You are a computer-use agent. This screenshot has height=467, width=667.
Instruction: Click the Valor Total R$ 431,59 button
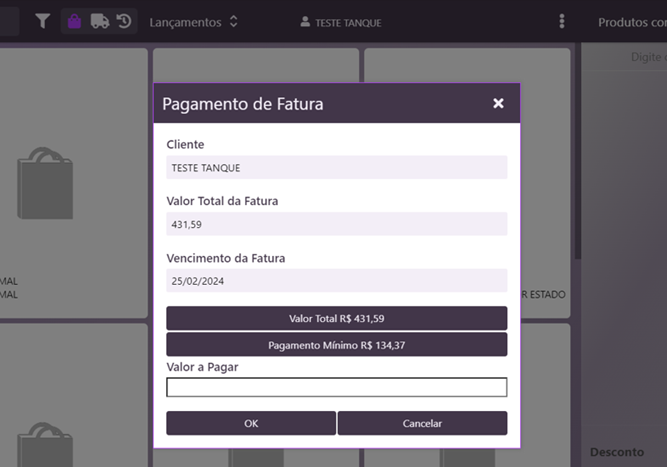336,318
